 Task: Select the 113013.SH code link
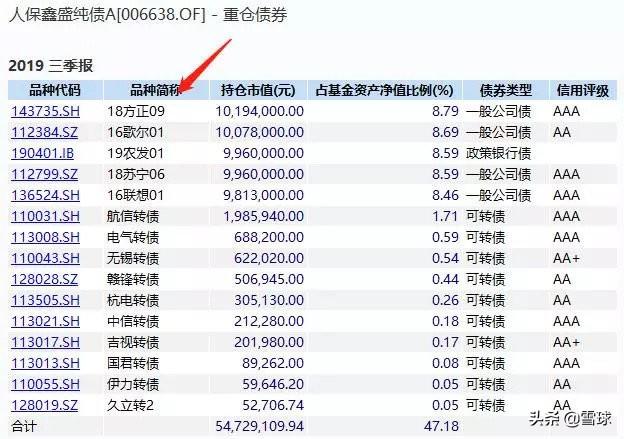[x=45, y=363]
